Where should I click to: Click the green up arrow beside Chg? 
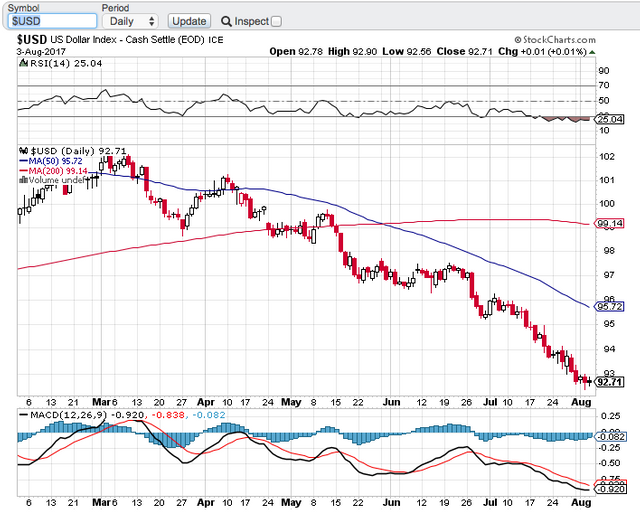592,52
